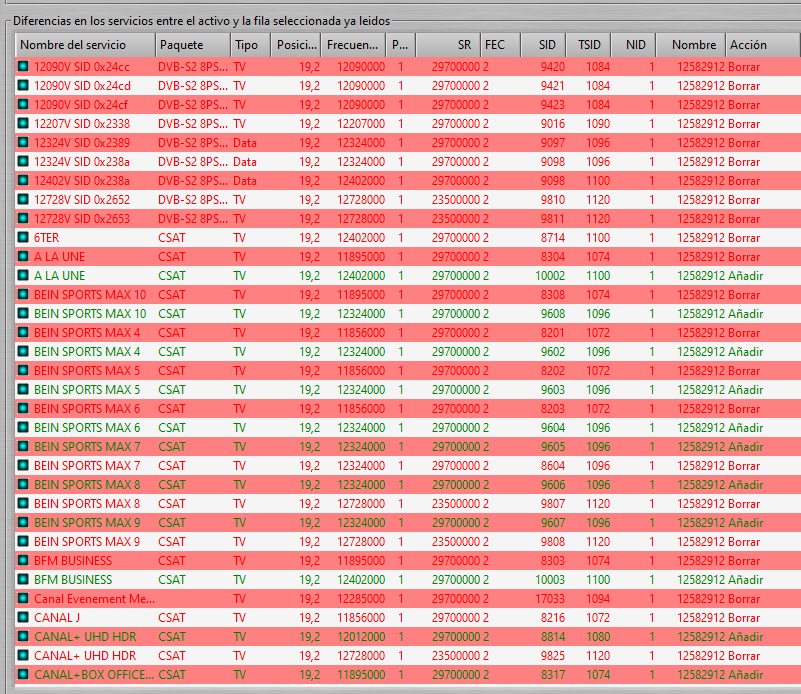Click the Acción column header
The height and width of the screenshot is (694, 801).
coord(762,45)
